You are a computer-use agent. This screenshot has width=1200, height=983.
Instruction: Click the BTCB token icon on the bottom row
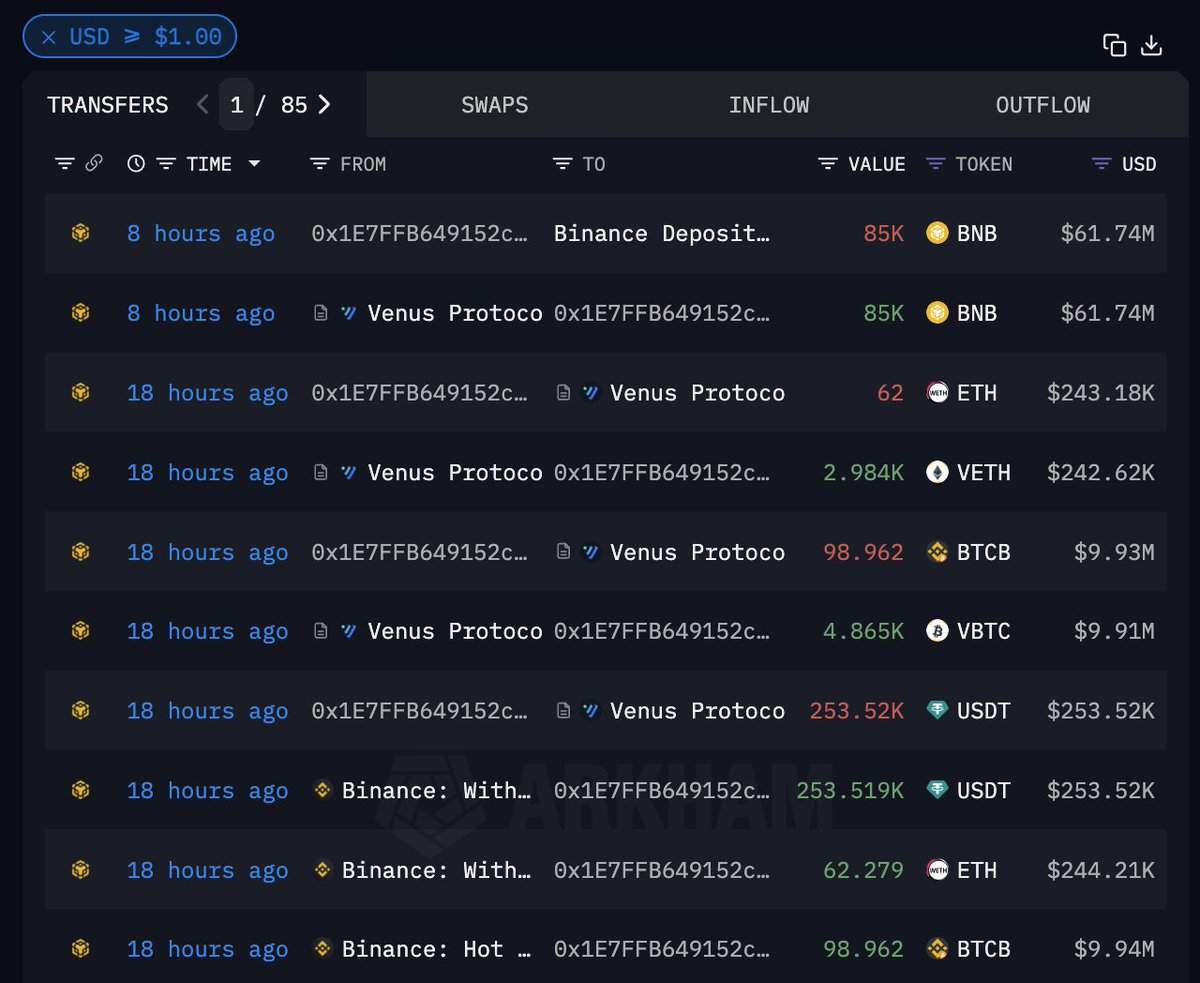[x=937, y=949]
